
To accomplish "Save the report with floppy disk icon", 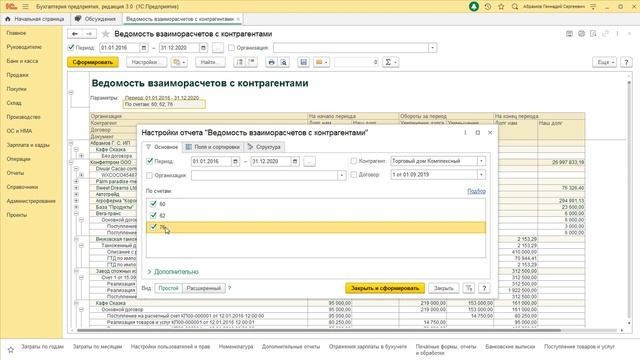I will click(x=303, y=62).
